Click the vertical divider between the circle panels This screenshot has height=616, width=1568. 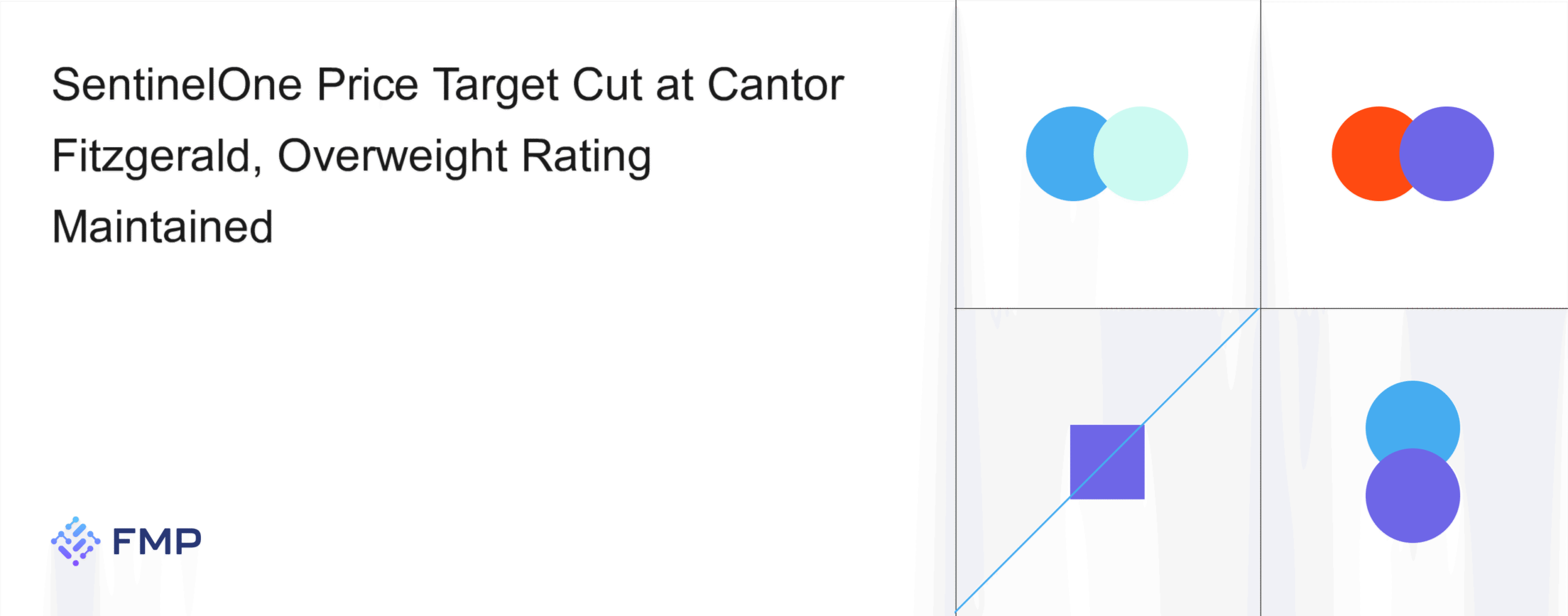click(x=1261, y=153)
